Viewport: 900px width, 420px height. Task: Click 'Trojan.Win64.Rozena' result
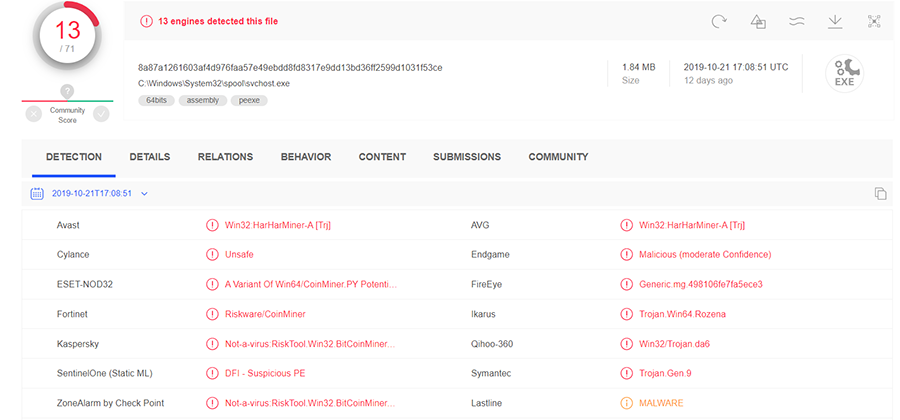coord(682,314)
